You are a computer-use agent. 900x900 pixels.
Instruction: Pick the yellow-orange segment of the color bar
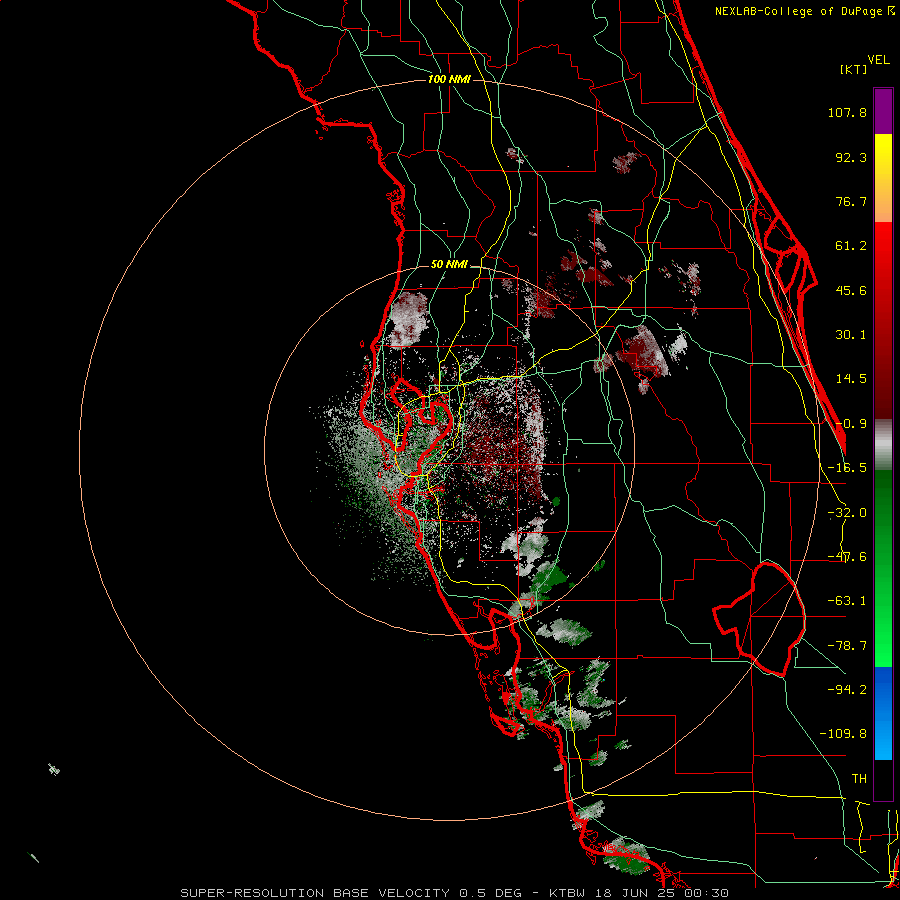click(883, 178)
